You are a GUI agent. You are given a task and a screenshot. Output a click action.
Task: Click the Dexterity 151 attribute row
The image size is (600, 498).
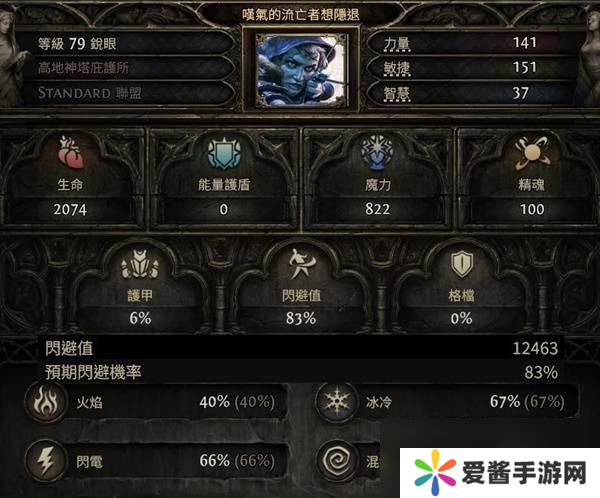pos(473,68)
